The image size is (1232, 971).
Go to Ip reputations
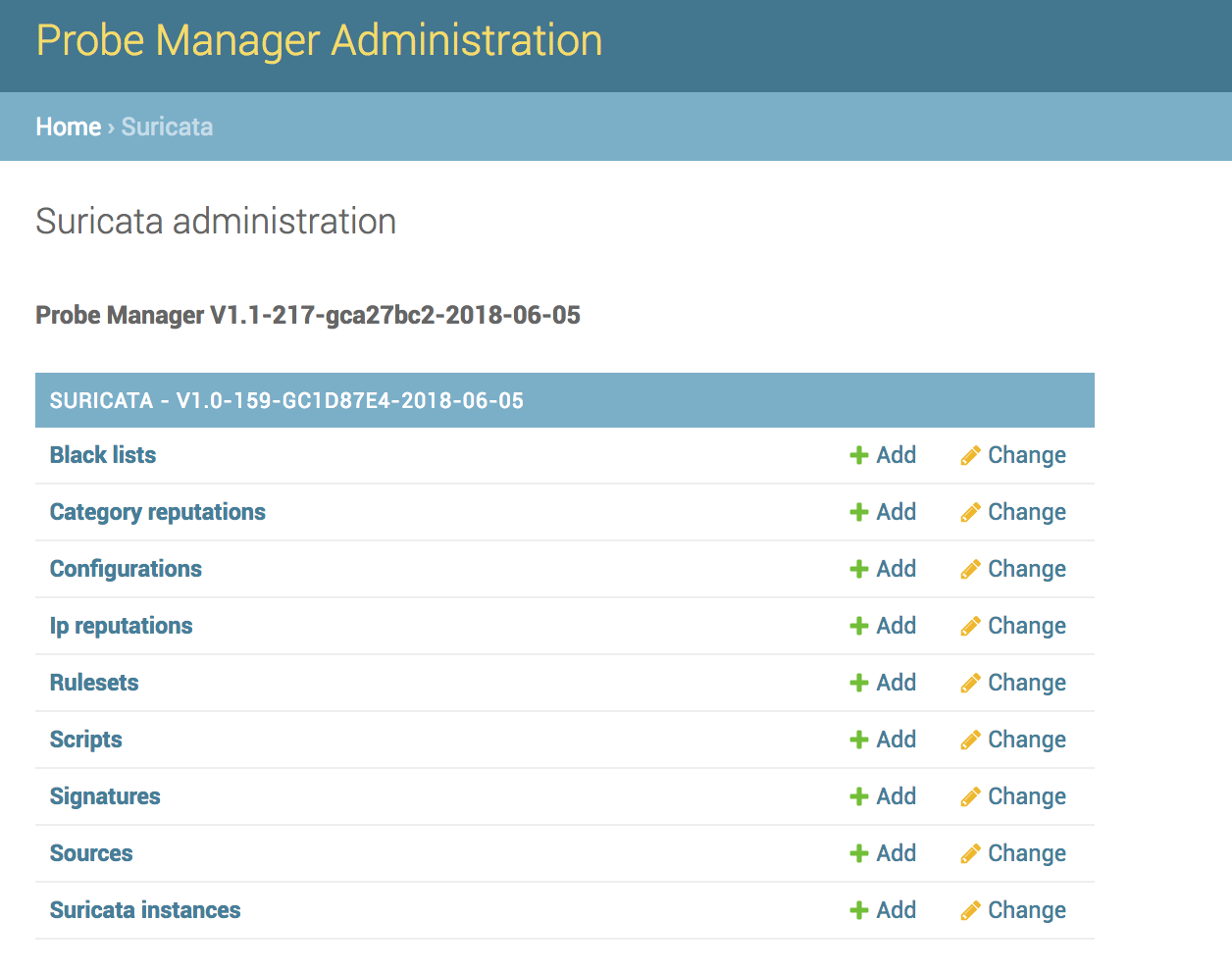122,626
